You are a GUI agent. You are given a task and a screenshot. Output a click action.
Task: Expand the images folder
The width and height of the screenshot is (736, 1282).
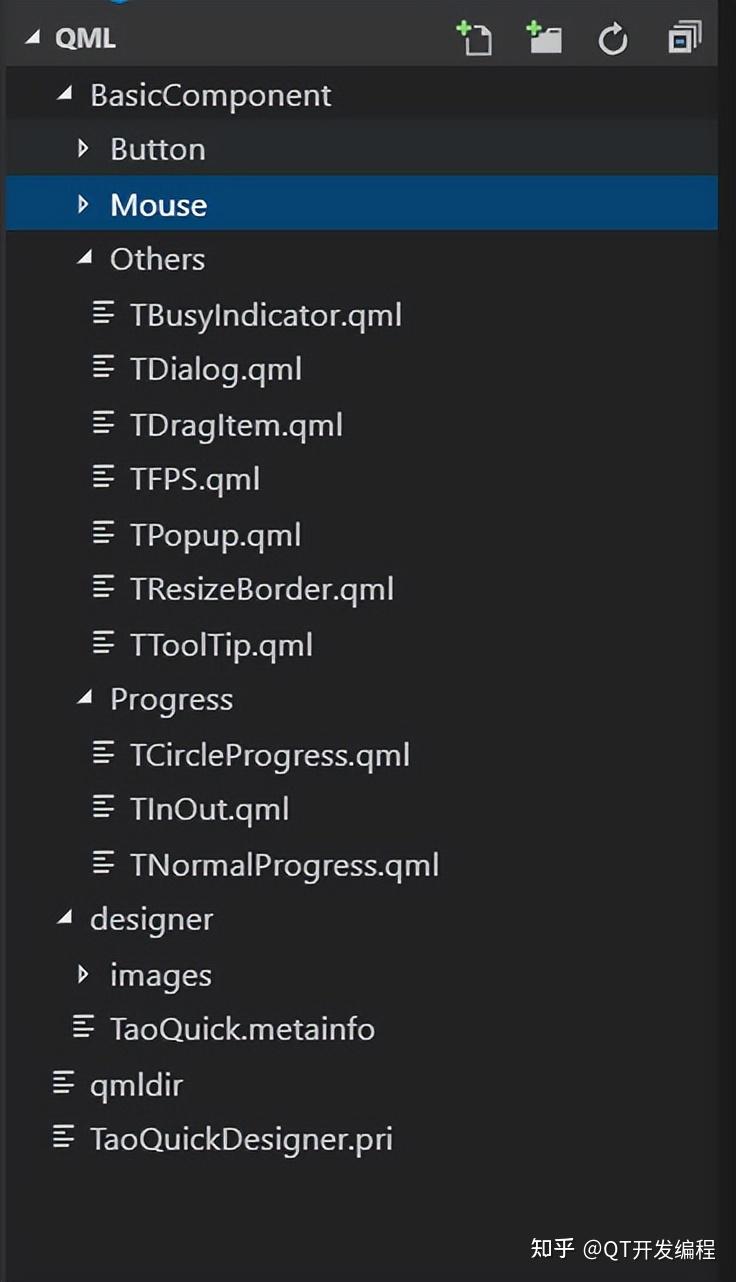[x=83, y=974]
